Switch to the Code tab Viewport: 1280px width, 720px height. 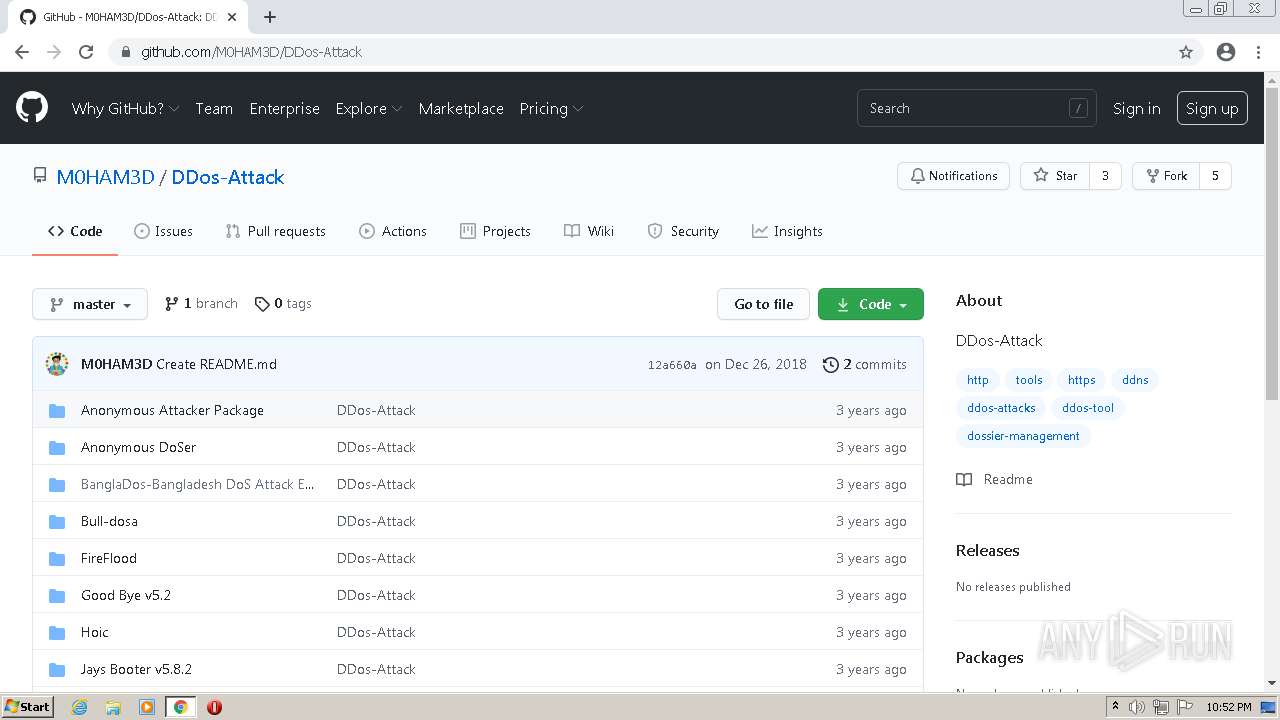pyautogui.click(x=75, y=231)
